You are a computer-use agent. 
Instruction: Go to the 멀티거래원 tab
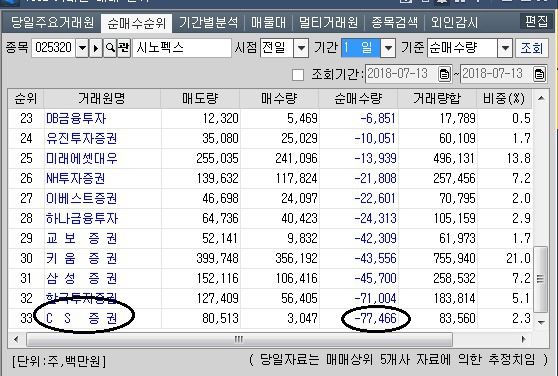[328, 23]
